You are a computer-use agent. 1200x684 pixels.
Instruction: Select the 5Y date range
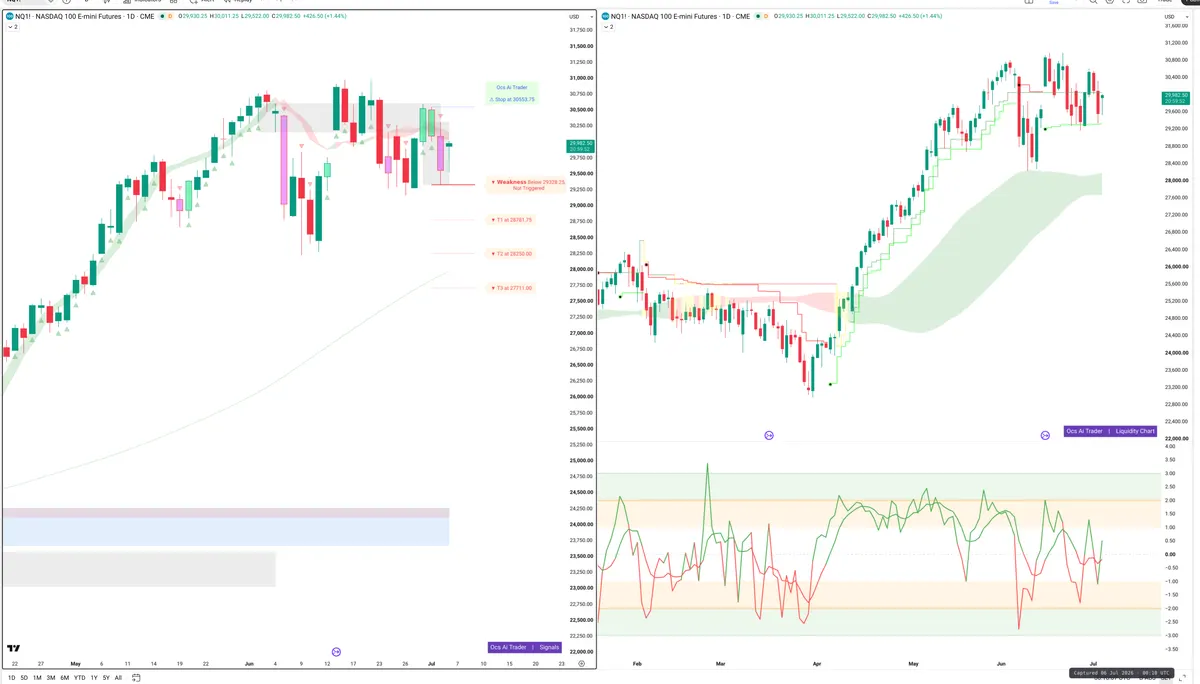click(x=106, y=677)
